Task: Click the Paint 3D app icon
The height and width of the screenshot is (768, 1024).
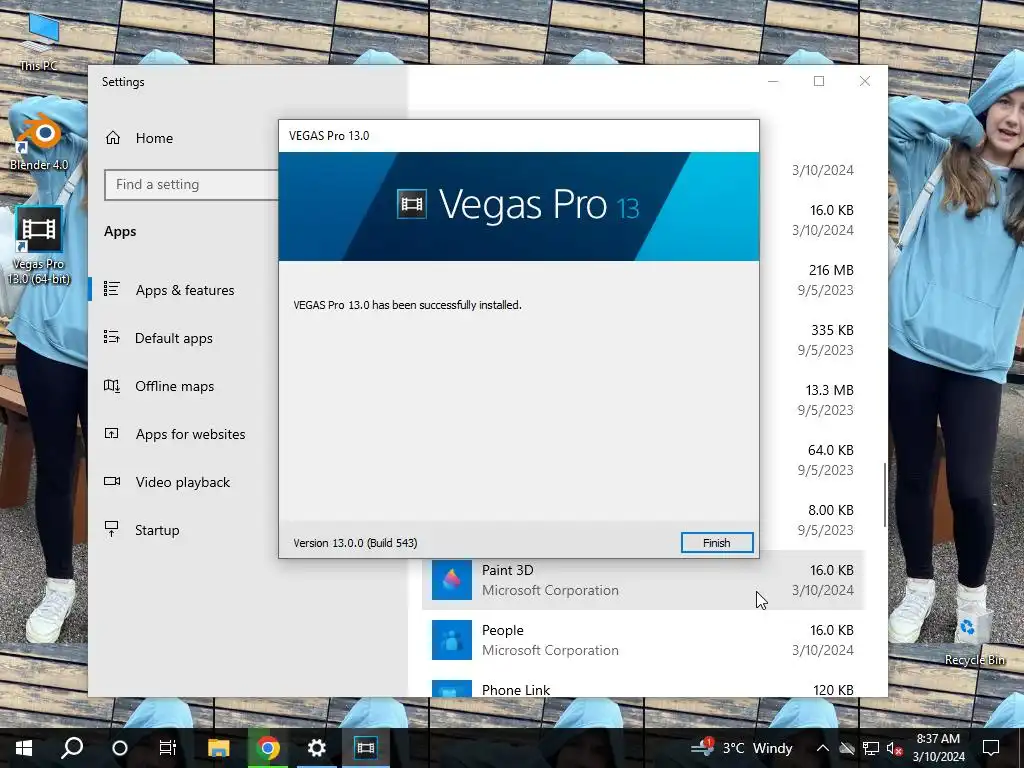Action: [451, 580]
